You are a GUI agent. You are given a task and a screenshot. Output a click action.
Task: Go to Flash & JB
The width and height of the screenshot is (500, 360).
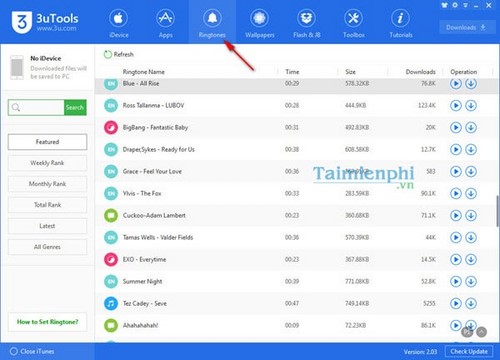(x=307, y=23)
